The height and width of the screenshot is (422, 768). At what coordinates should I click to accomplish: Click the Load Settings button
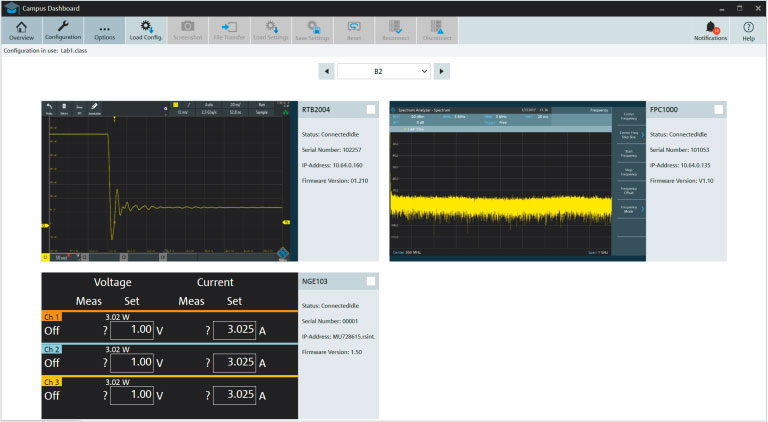pos(271,30)
